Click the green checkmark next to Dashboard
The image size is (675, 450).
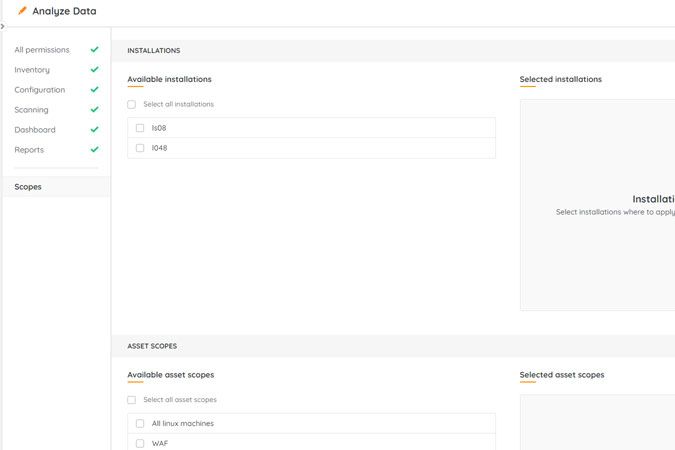tap(94, 129)
